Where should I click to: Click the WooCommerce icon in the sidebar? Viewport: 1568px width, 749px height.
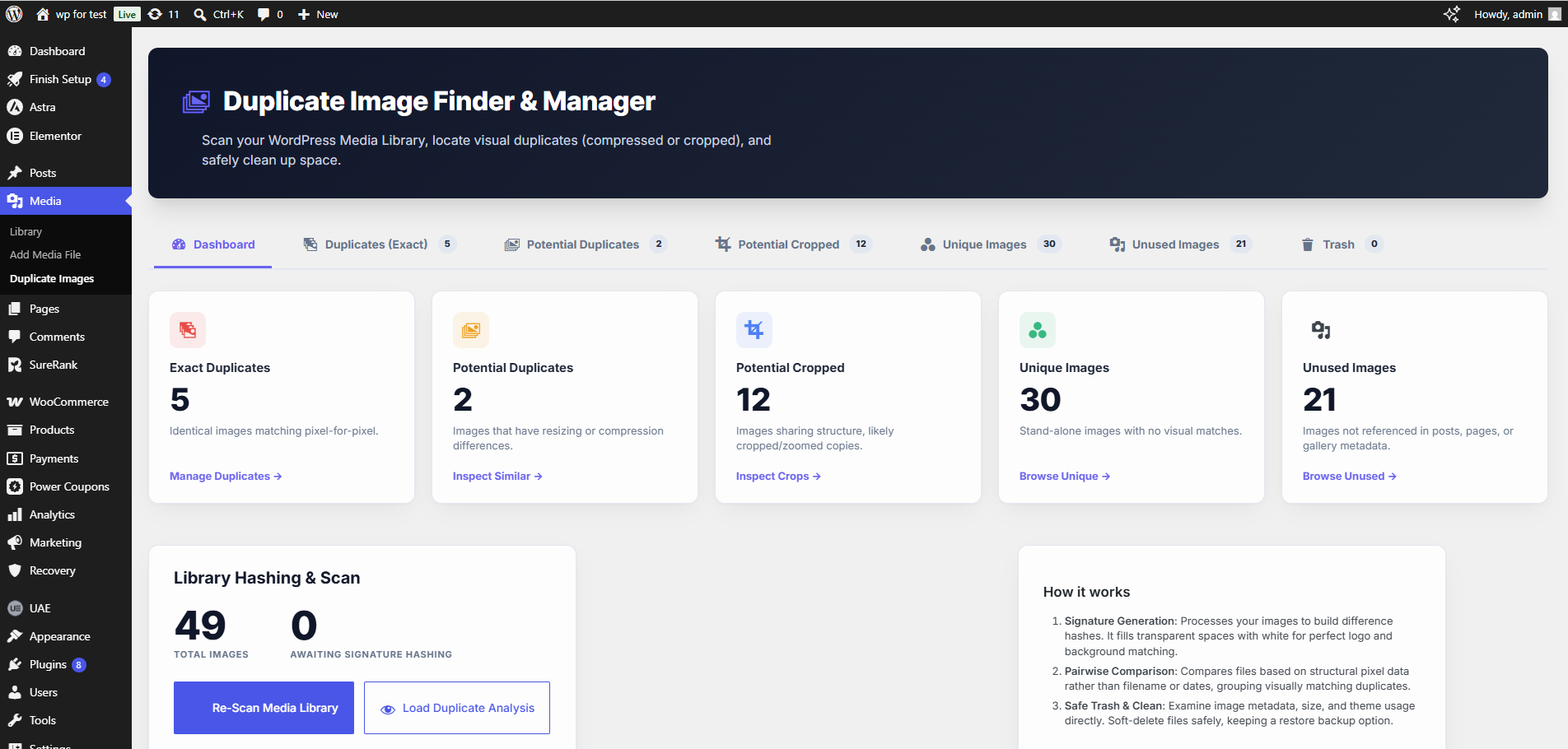[15, 402]
